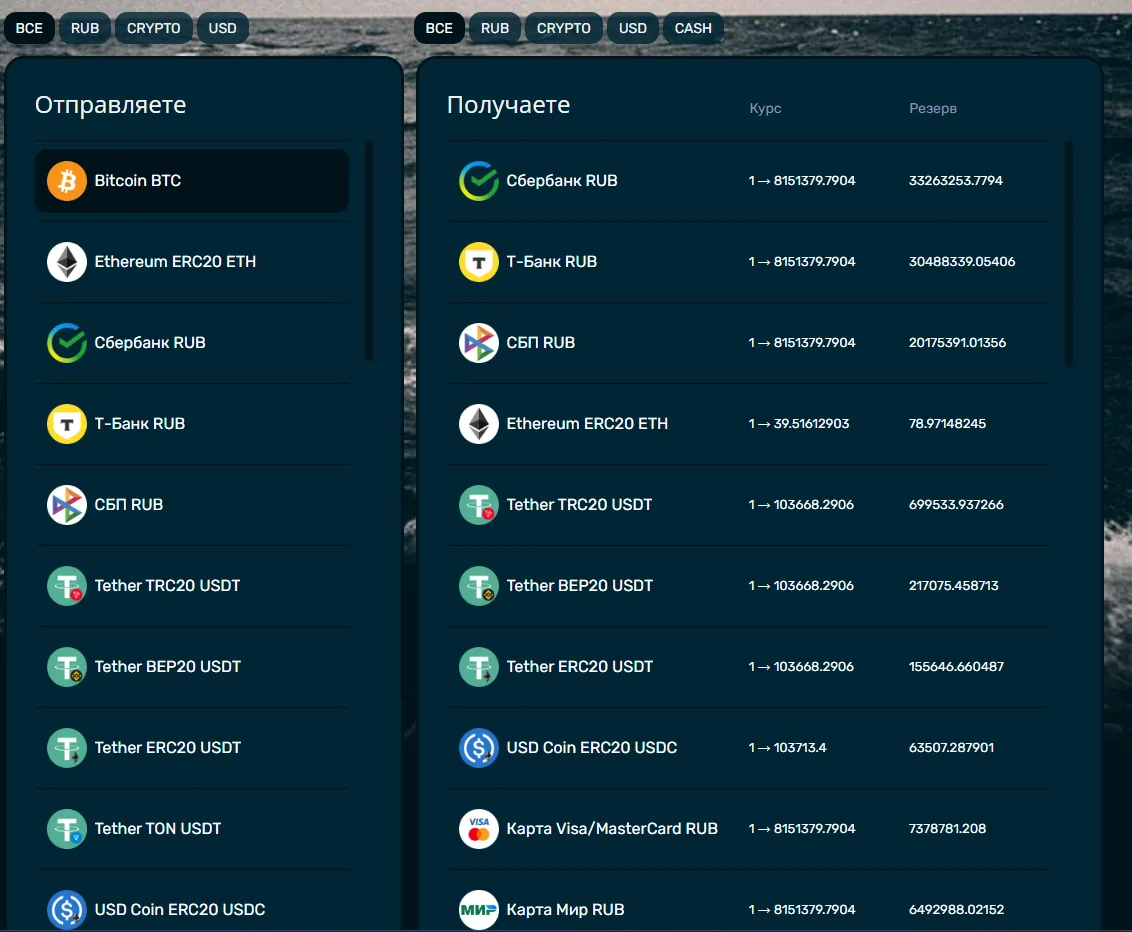Select the Ethereum icon in send list
Screen dimensions: 1132x932
pyautogui.click(x=67, y=261)
